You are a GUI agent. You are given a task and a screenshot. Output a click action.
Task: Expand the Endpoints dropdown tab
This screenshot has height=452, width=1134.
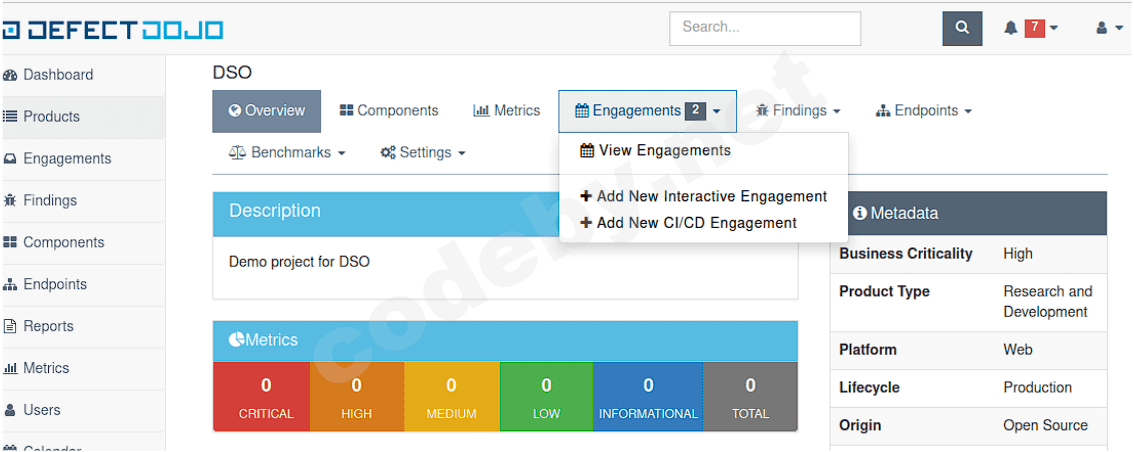[923, 111]
